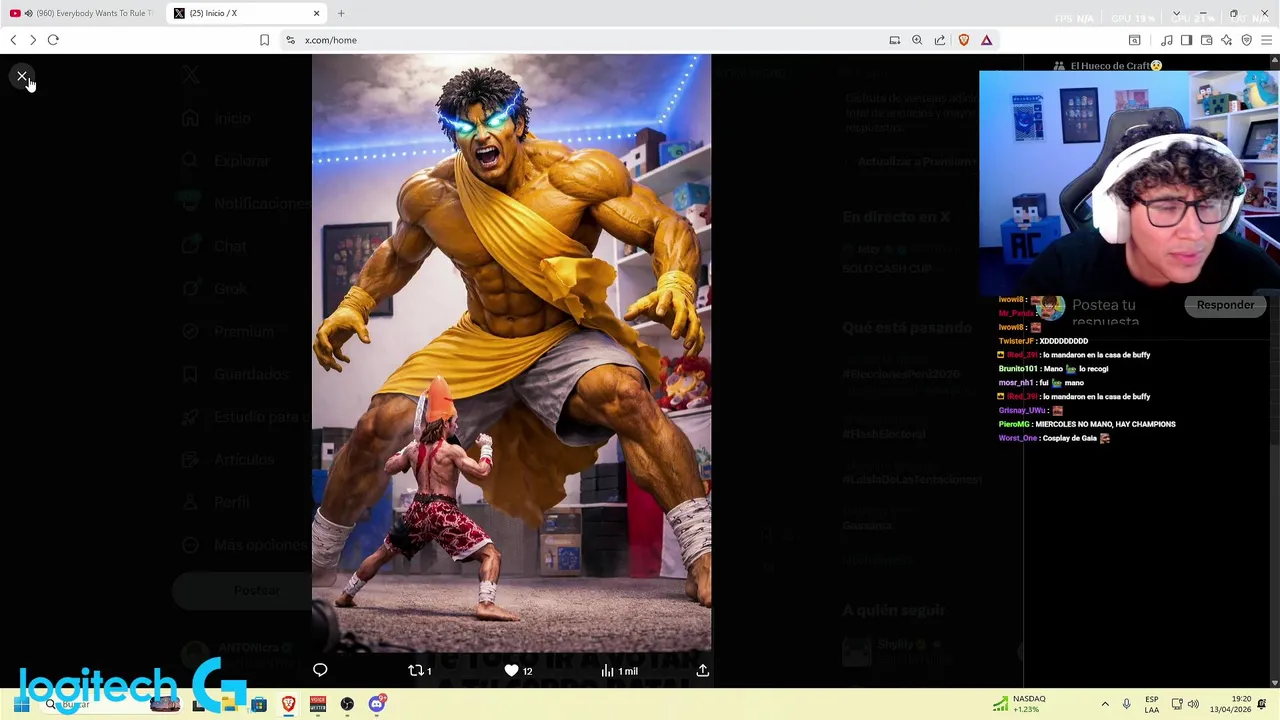Open the install app icon in address bar
The image size is (1280, 720).
(x=895, y=40)
